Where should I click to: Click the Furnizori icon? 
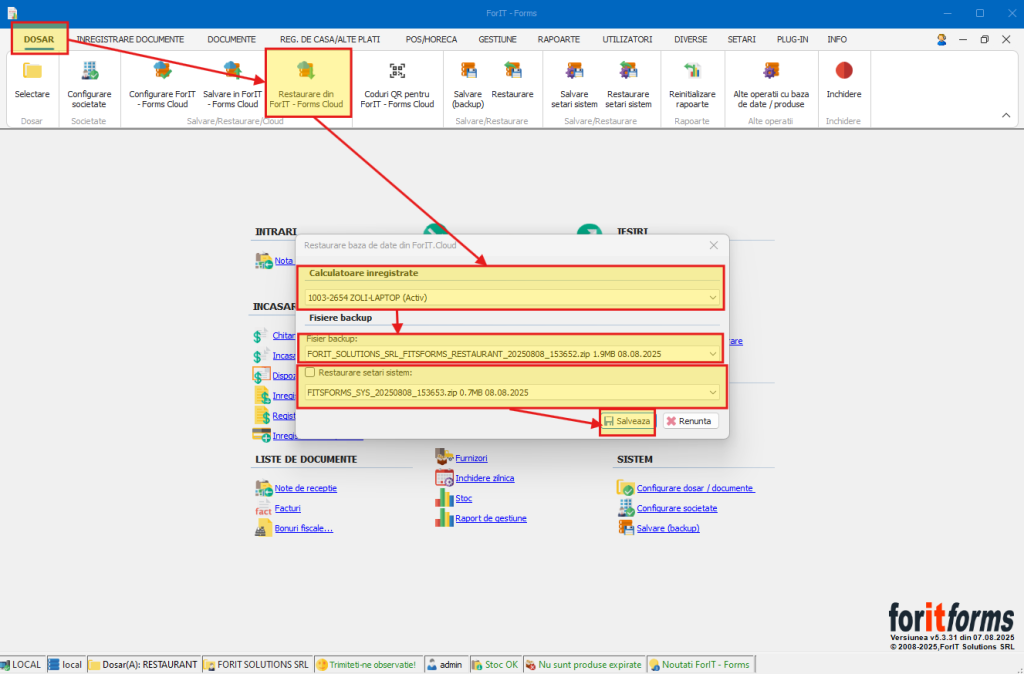coord(444,458)
